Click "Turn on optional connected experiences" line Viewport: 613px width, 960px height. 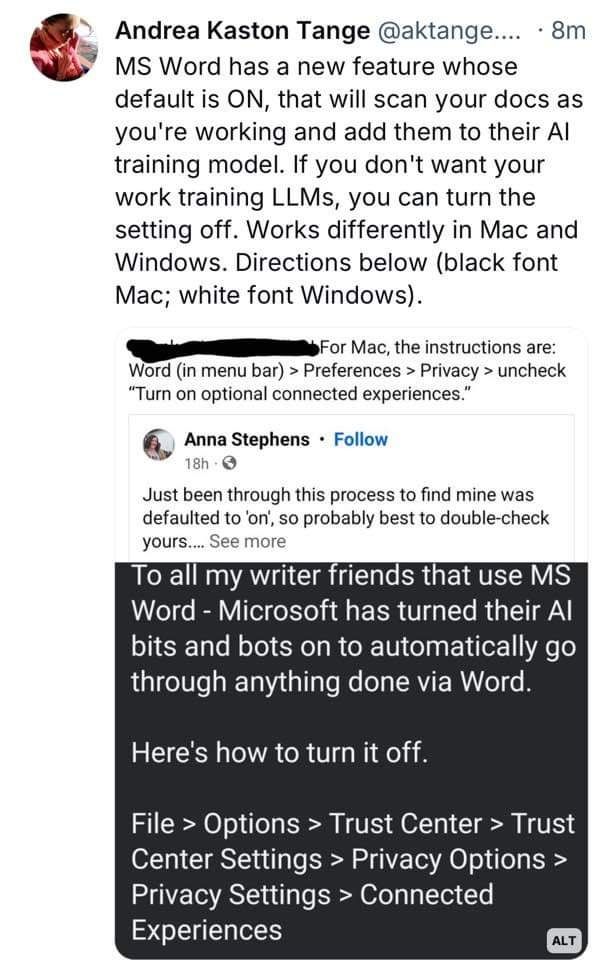coord(299,394)
